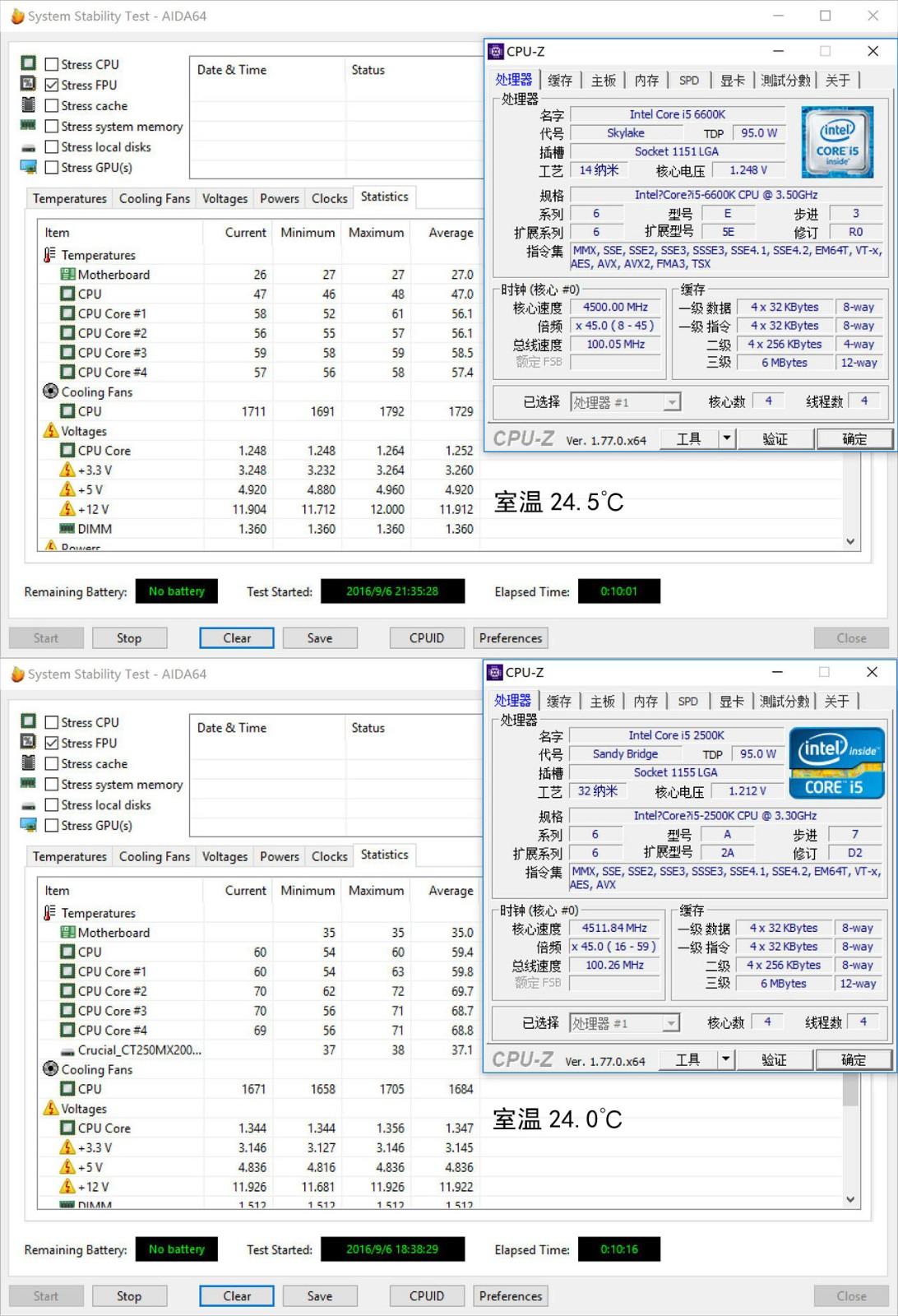
Task: Enable the Stress GPU(s) checkbox in the upper AIDA64 window
Action: coord(52,167)
